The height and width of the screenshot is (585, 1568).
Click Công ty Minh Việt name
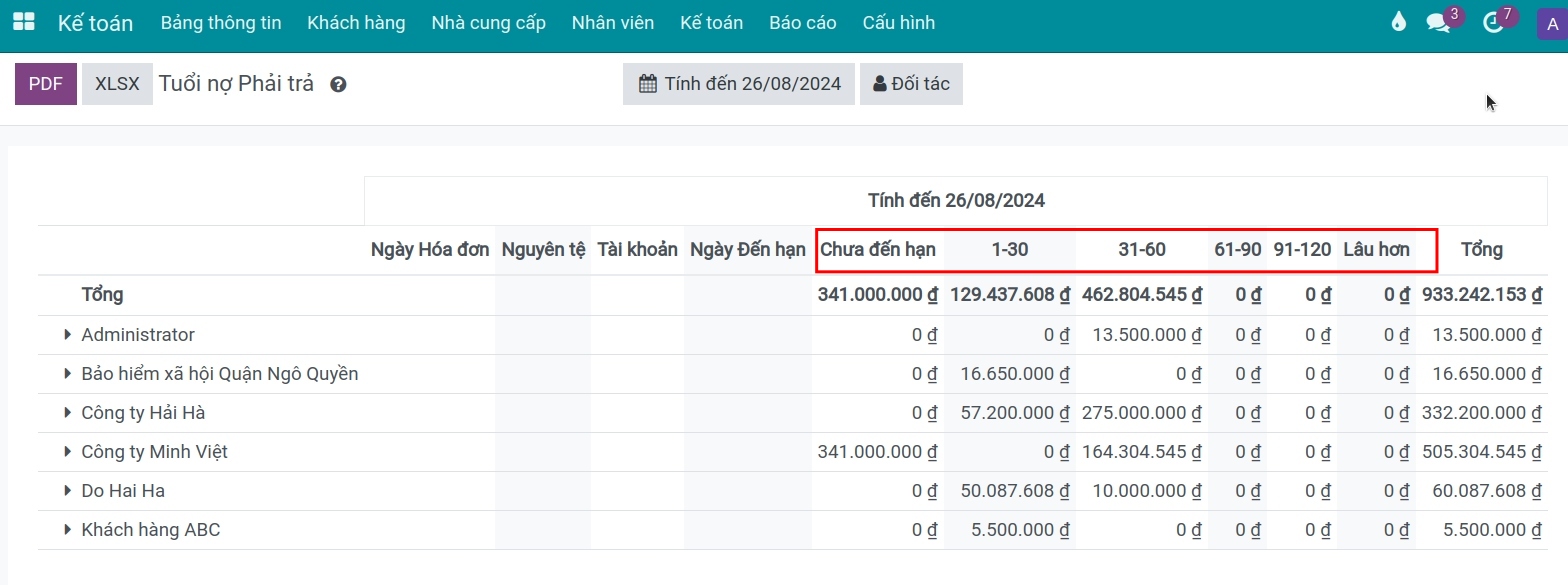pos(155,451)
